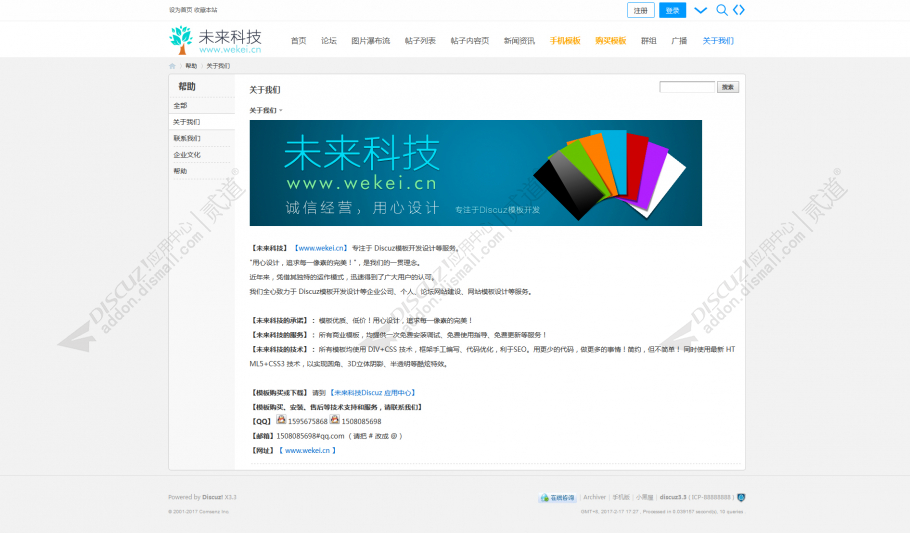Image resolution: width=910 pixels, height=533 pixels.
Task: Expand the header chevron-down menu
Action: tap(700, 10)
